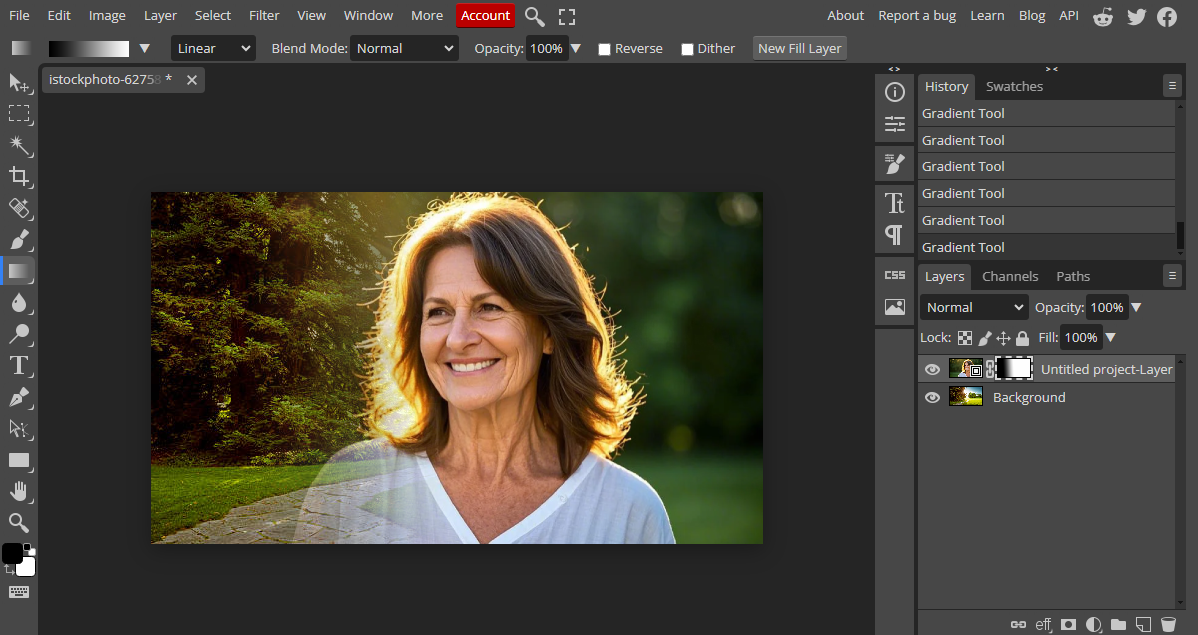Image resolution: width=1198 pixels, height=635 pixels.
Task: Click the red Account button
Action: [485, 15]
